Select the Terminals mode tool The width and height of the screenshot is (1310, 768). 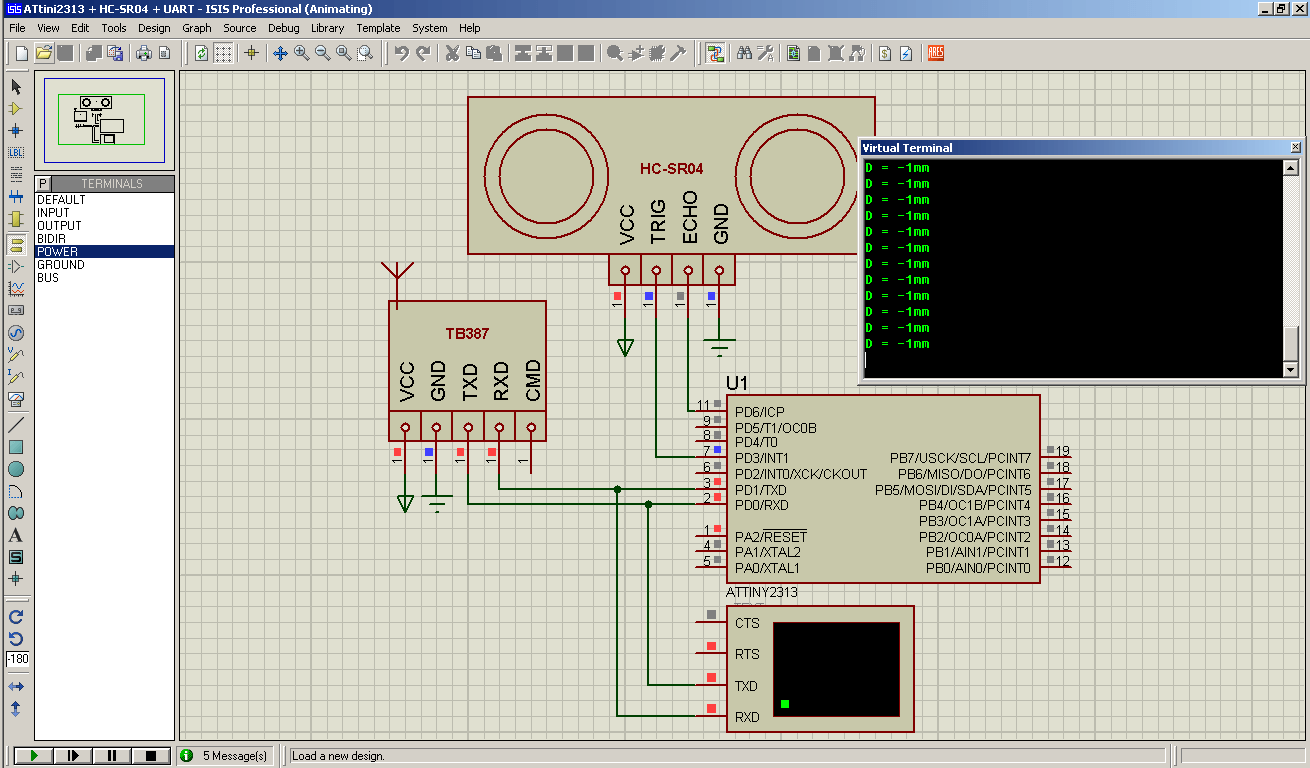coord(16,244)
